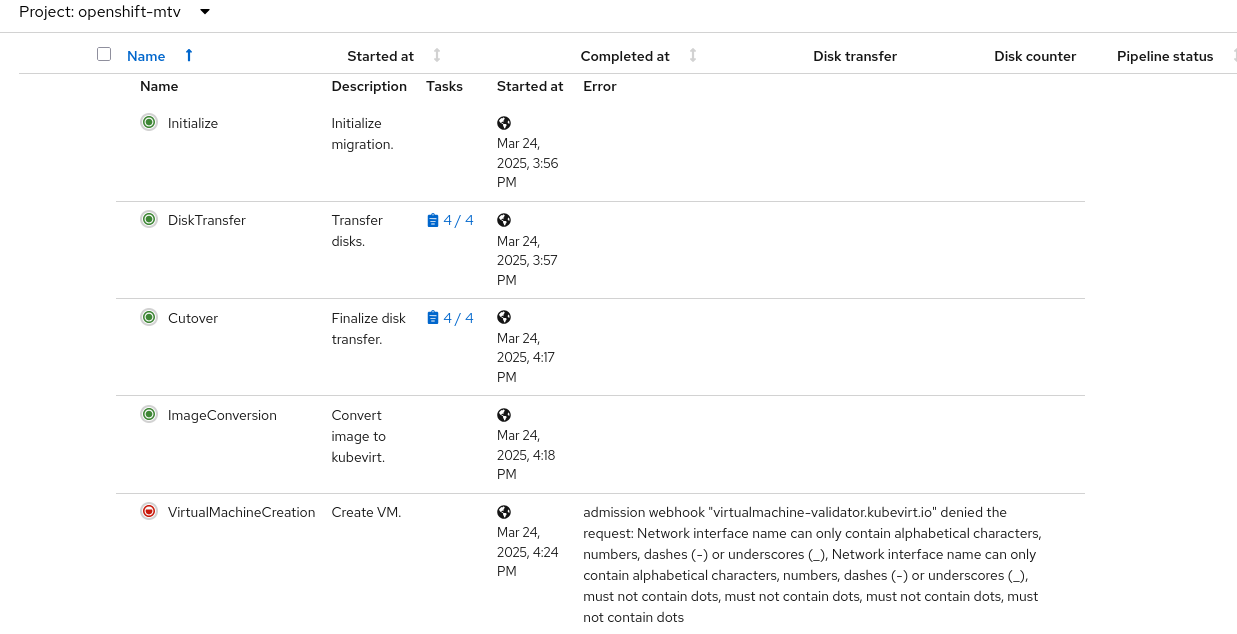
Task: Click the Started at sort arrows
Action: [437, 56]
